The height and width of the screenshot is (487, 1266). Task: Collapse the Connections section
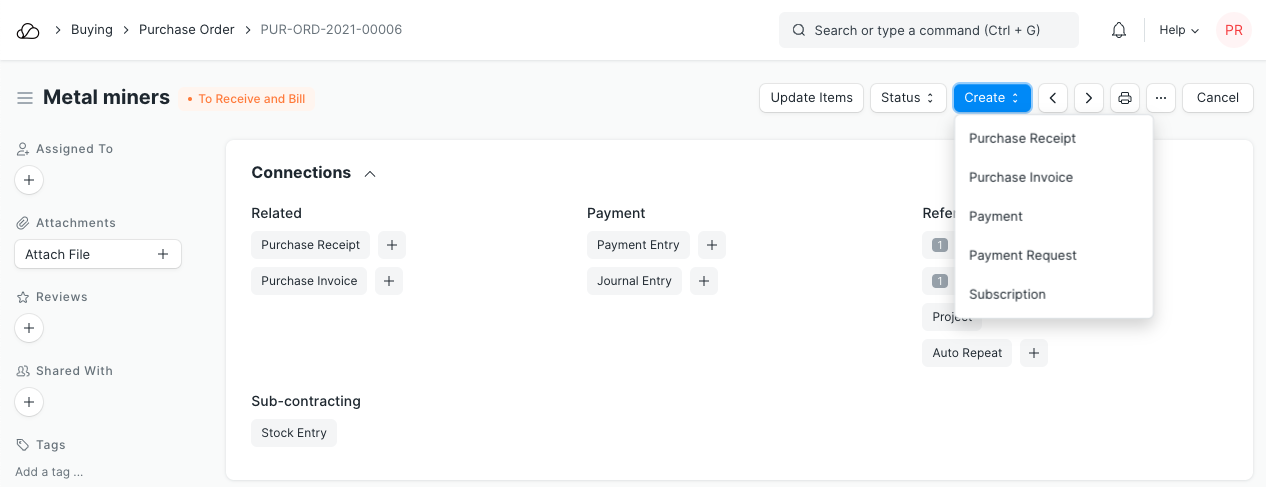[370, 173]
